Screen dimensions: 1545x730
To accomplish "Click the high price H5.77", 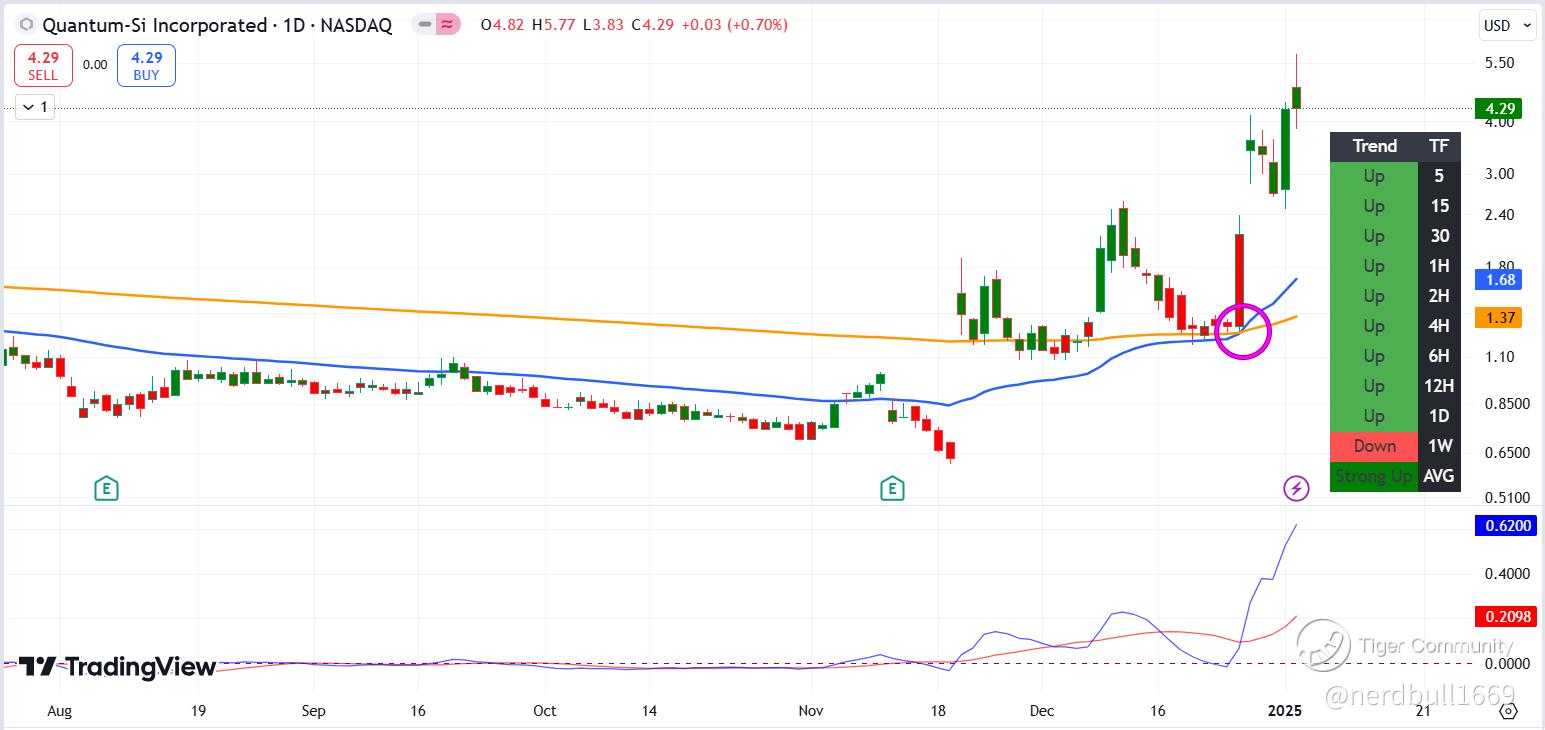I will (x=555, y=25).
